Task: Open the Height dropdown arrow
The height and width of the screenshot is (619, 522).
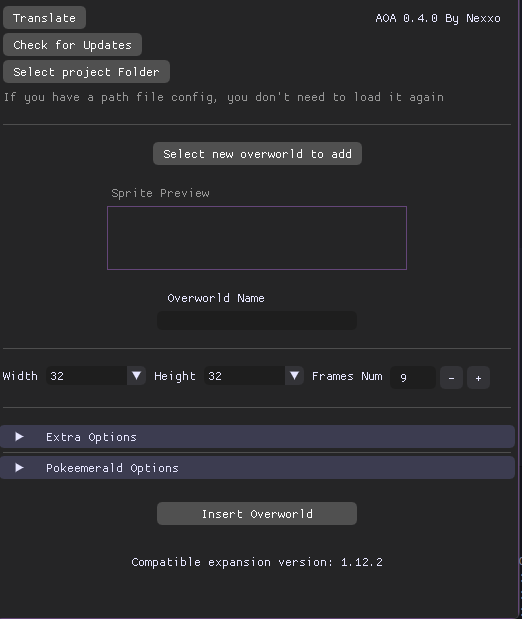Action: click(294, 375)
